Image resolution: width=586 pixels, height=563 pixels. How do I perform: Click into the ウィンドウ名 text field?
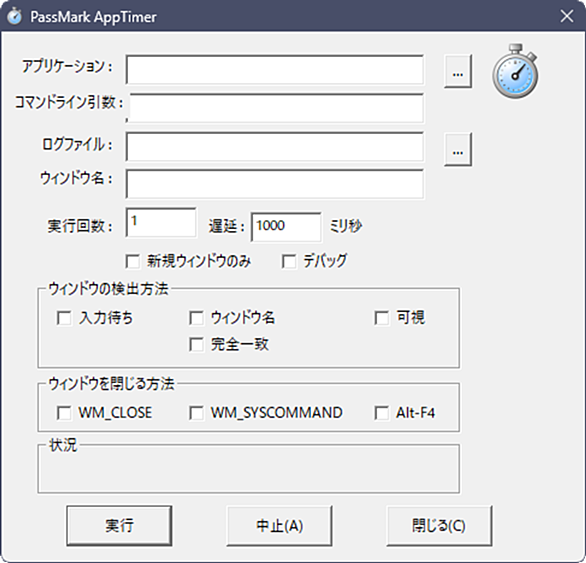[x=275, y=184]
